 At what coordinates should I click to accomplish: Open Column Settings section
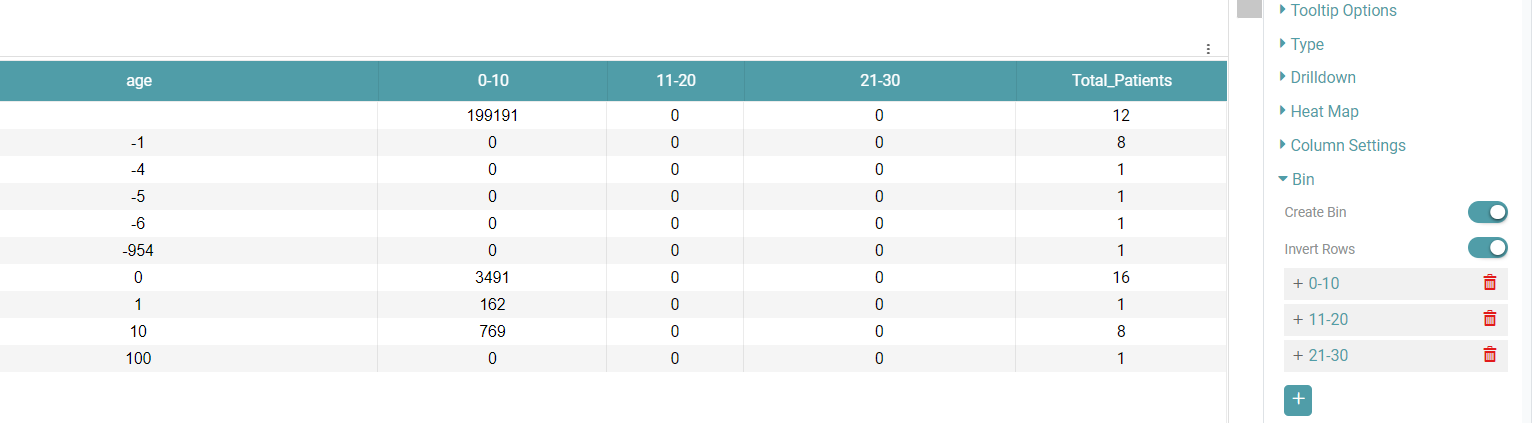[x=1347, y=146]
